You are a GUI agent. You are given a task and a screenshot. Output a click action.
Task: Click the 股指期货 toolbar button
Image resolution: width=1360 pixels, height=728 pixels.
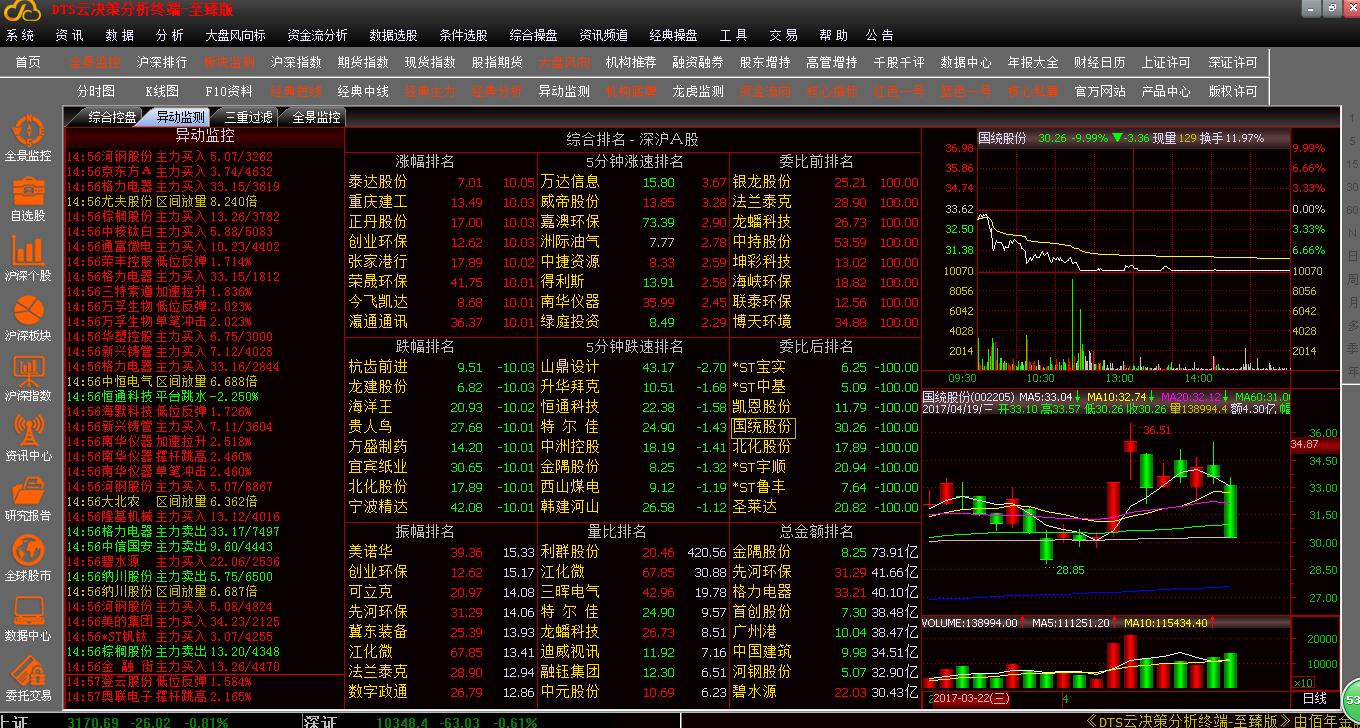coord(497,62)
